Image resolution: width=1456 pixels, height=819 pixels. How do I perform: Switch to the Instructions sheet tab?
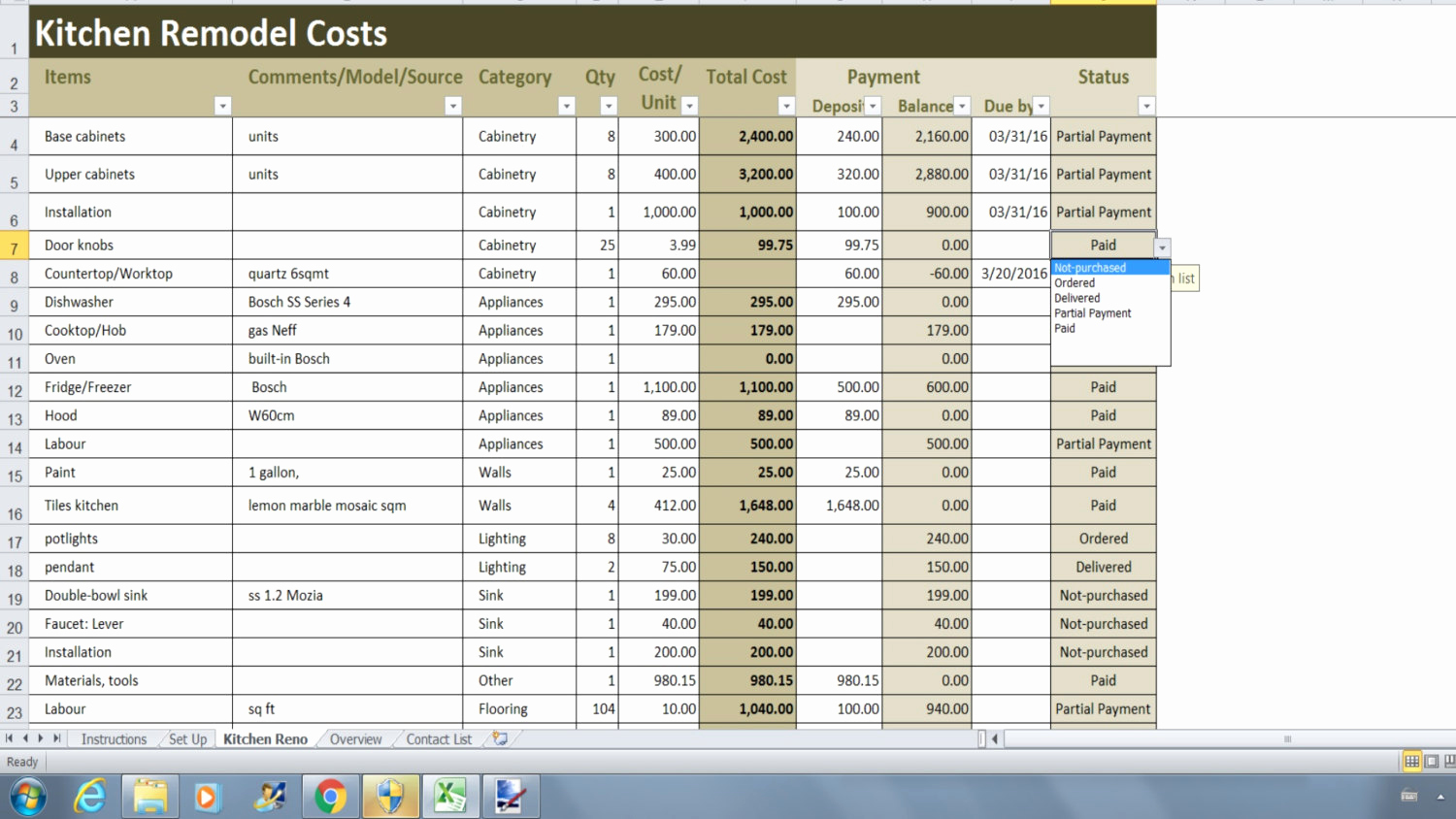[114, 739]
